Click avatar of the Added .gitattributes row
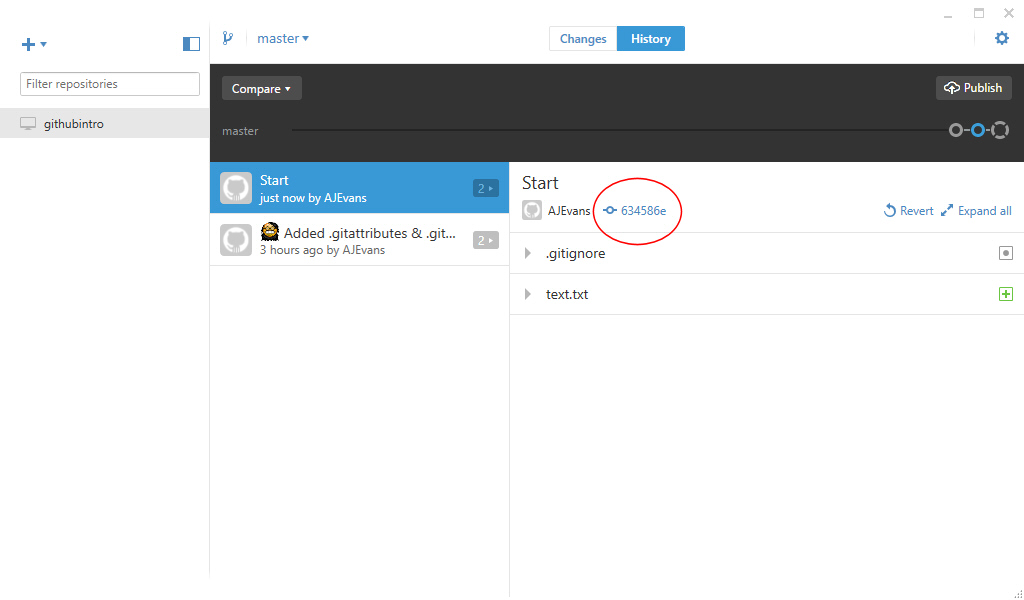1024x600 pixels. tap(236, 240)
